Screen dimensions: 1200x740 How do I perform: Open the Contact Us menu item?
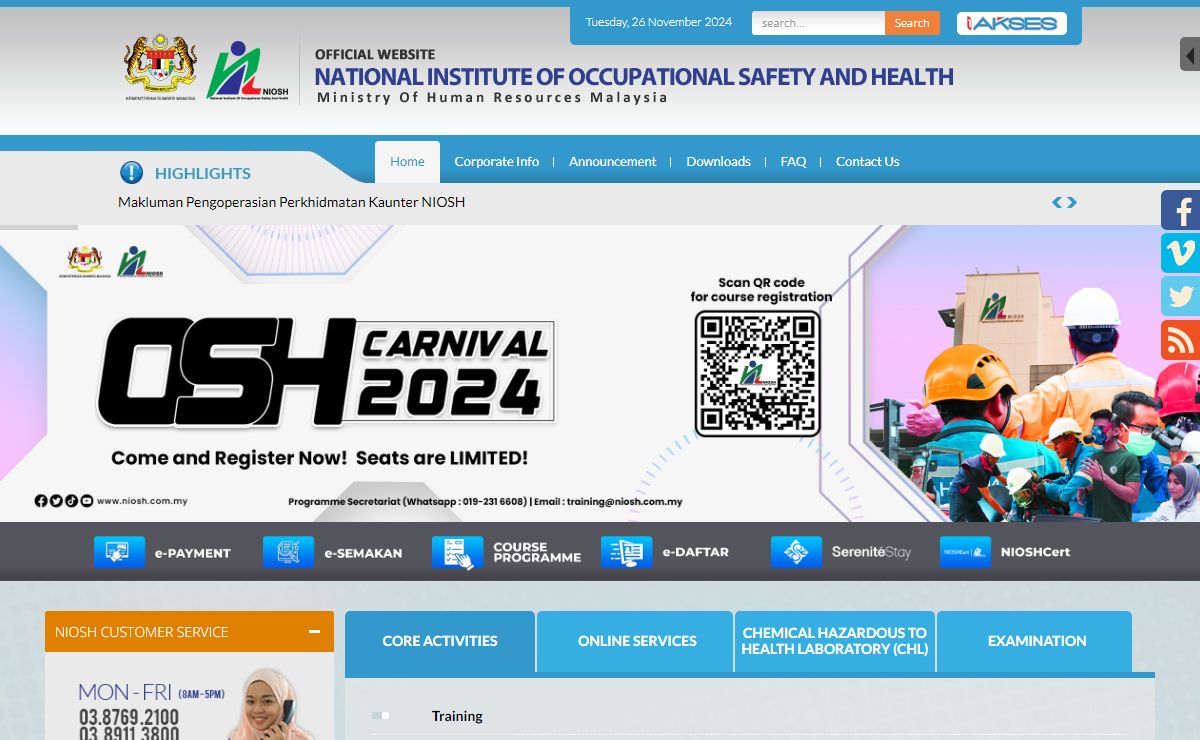click(x=867, y=162)
